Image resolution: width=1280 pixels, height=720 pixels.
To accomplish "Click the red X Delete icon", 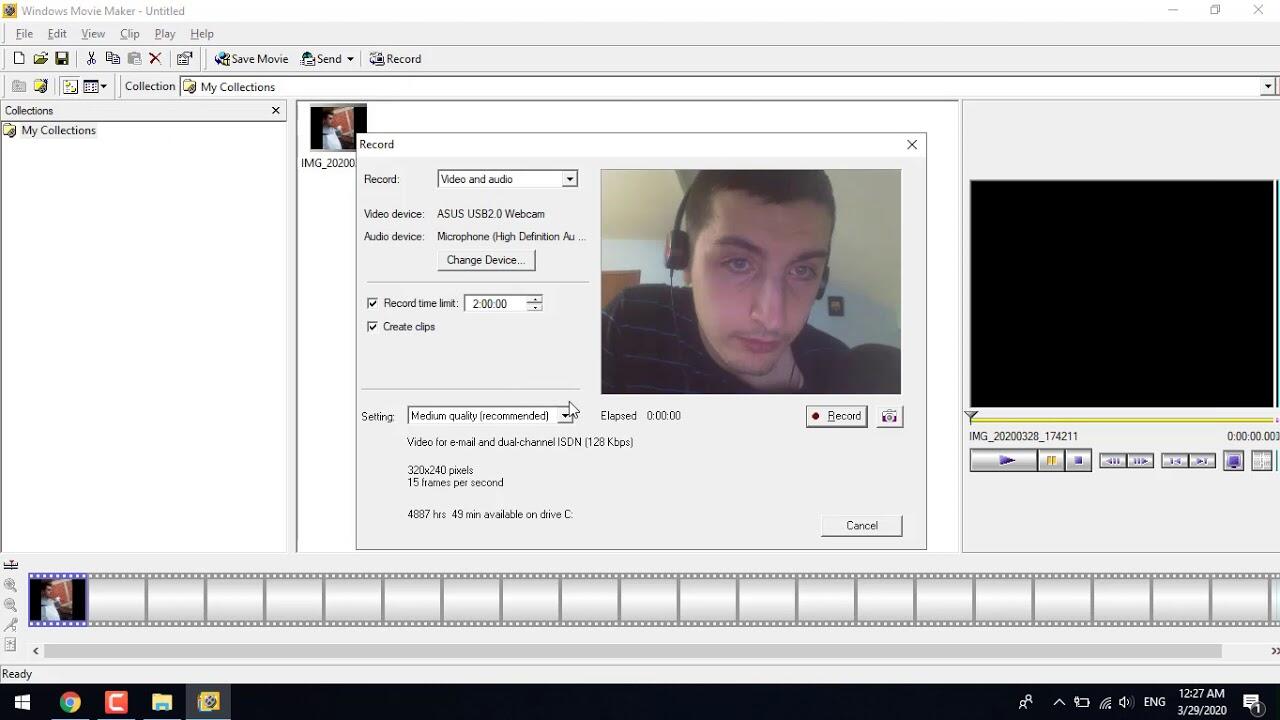I will click(x=155, y=59).
